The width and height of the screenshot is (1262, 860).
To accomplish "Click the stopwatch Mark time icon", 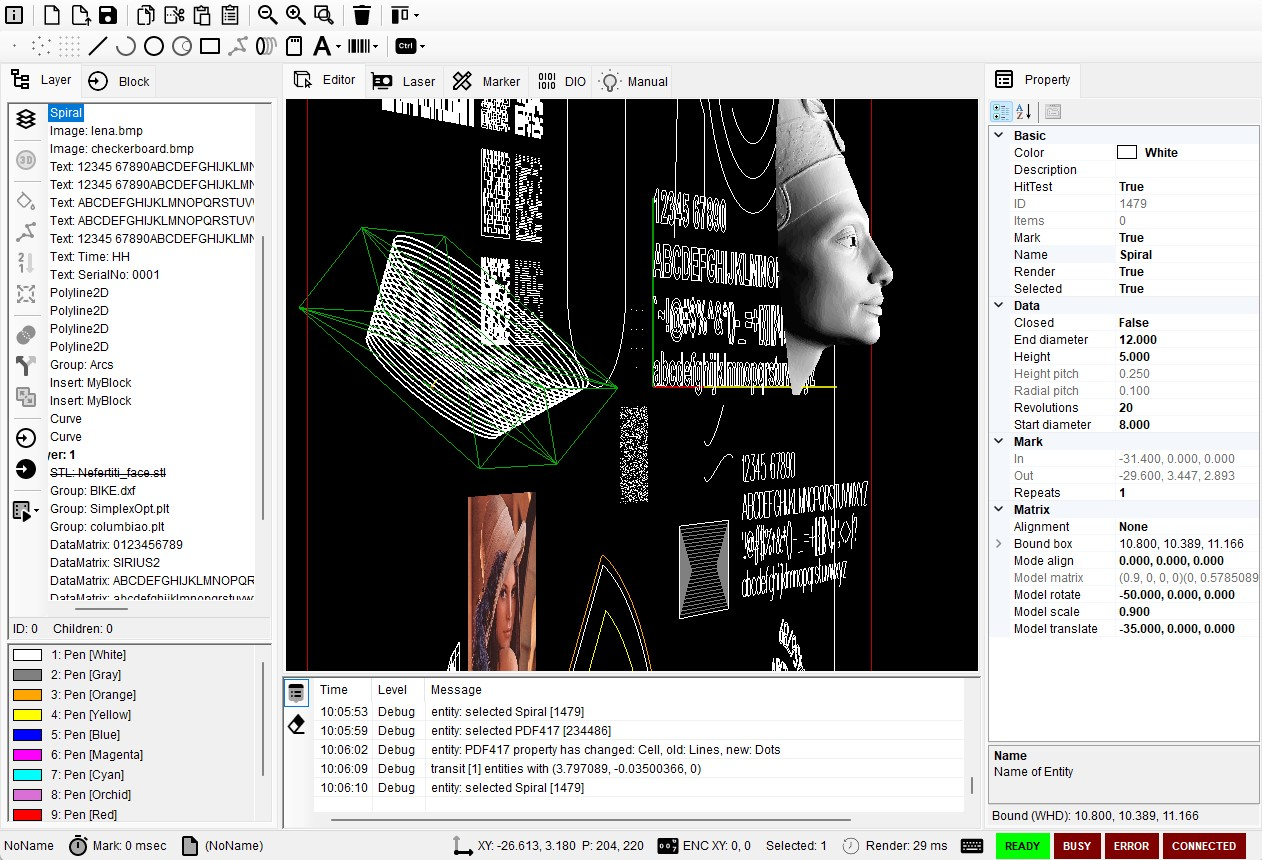I will pyautogui.click(x=78, y=846).
